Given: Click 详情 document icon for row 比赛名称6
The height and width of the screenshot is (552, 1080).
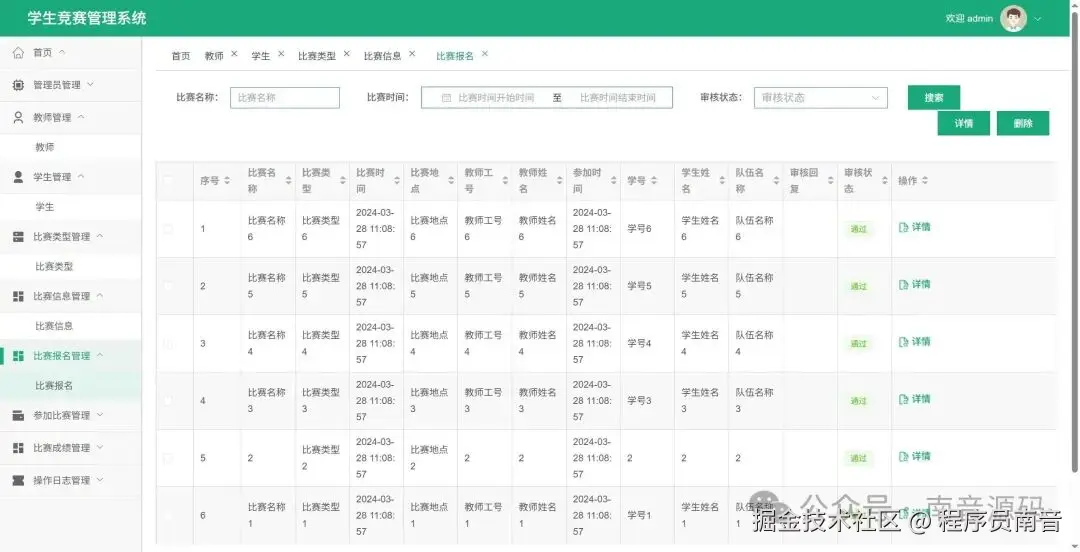Looking at the screenshot, I should tap(904, 227).
